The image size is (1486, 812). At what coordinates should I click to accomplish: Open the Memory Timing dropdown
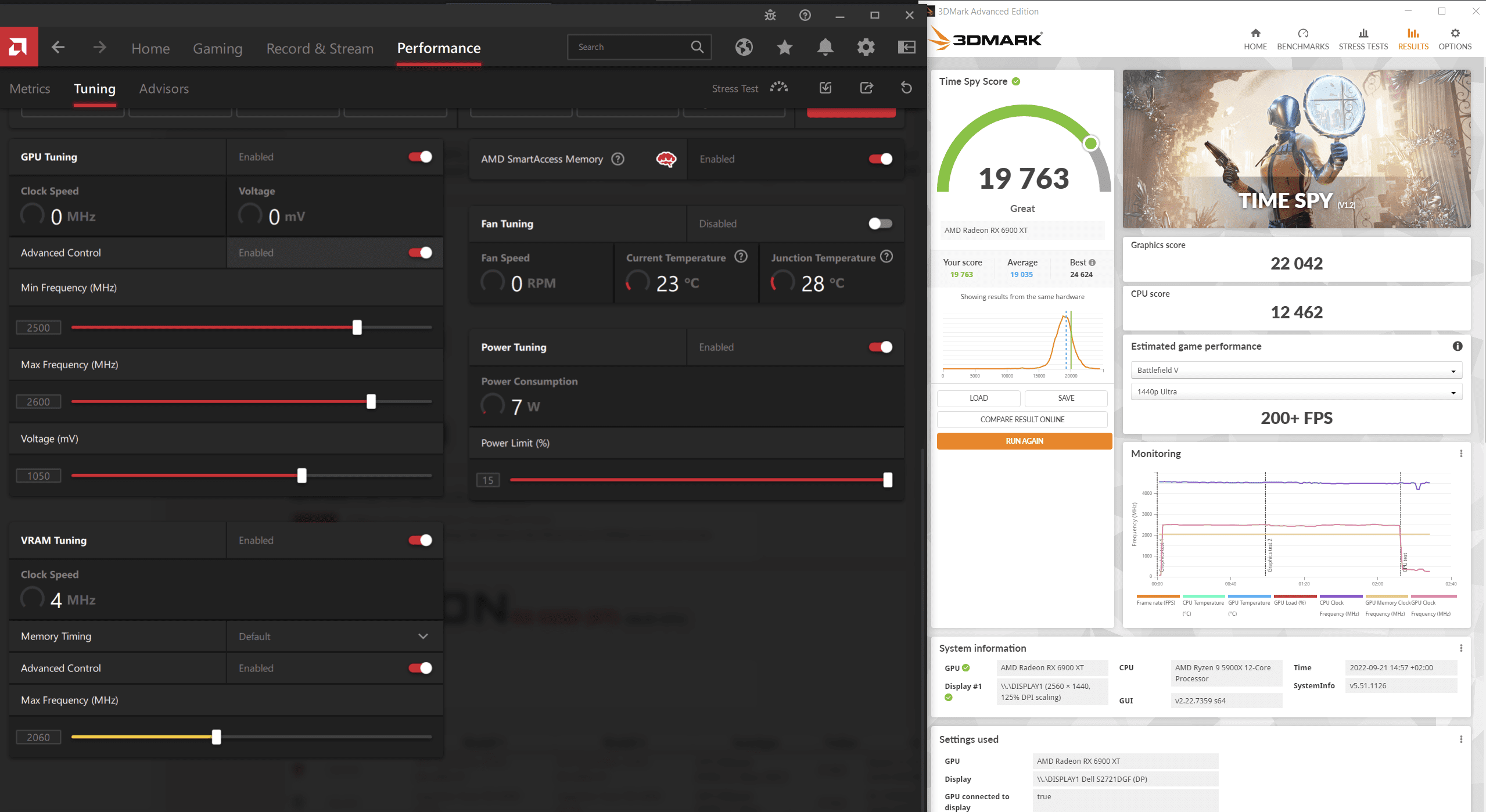coord(334,637)
